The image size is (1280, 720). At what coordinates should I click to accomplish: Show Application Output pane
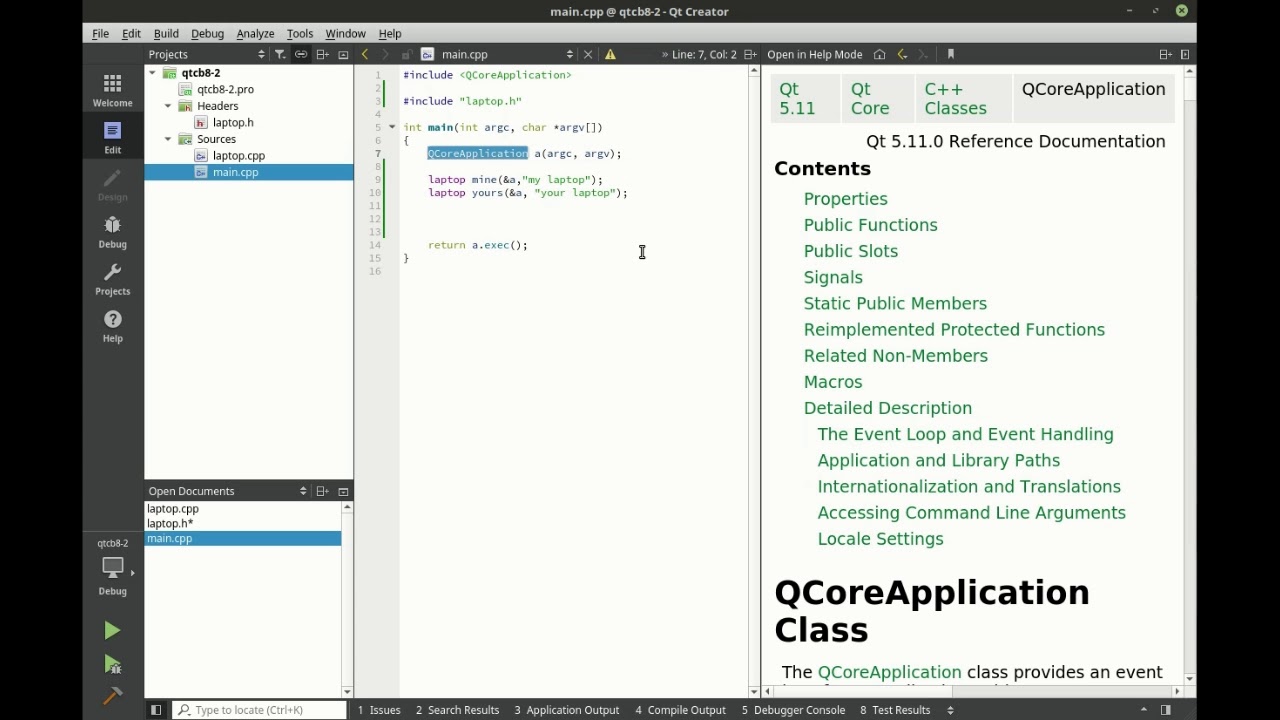567,710
